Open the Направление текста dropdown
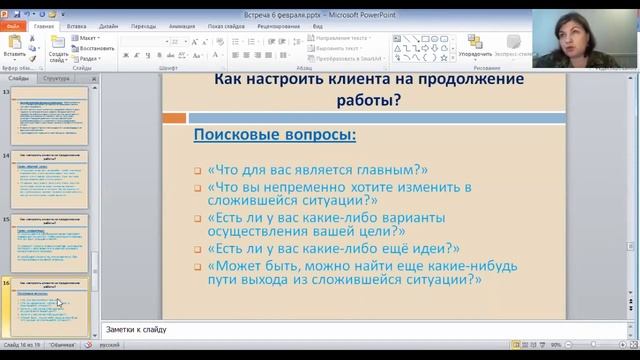Image resolution: width=640 pixels, height=360 pixels. point(339,38)
